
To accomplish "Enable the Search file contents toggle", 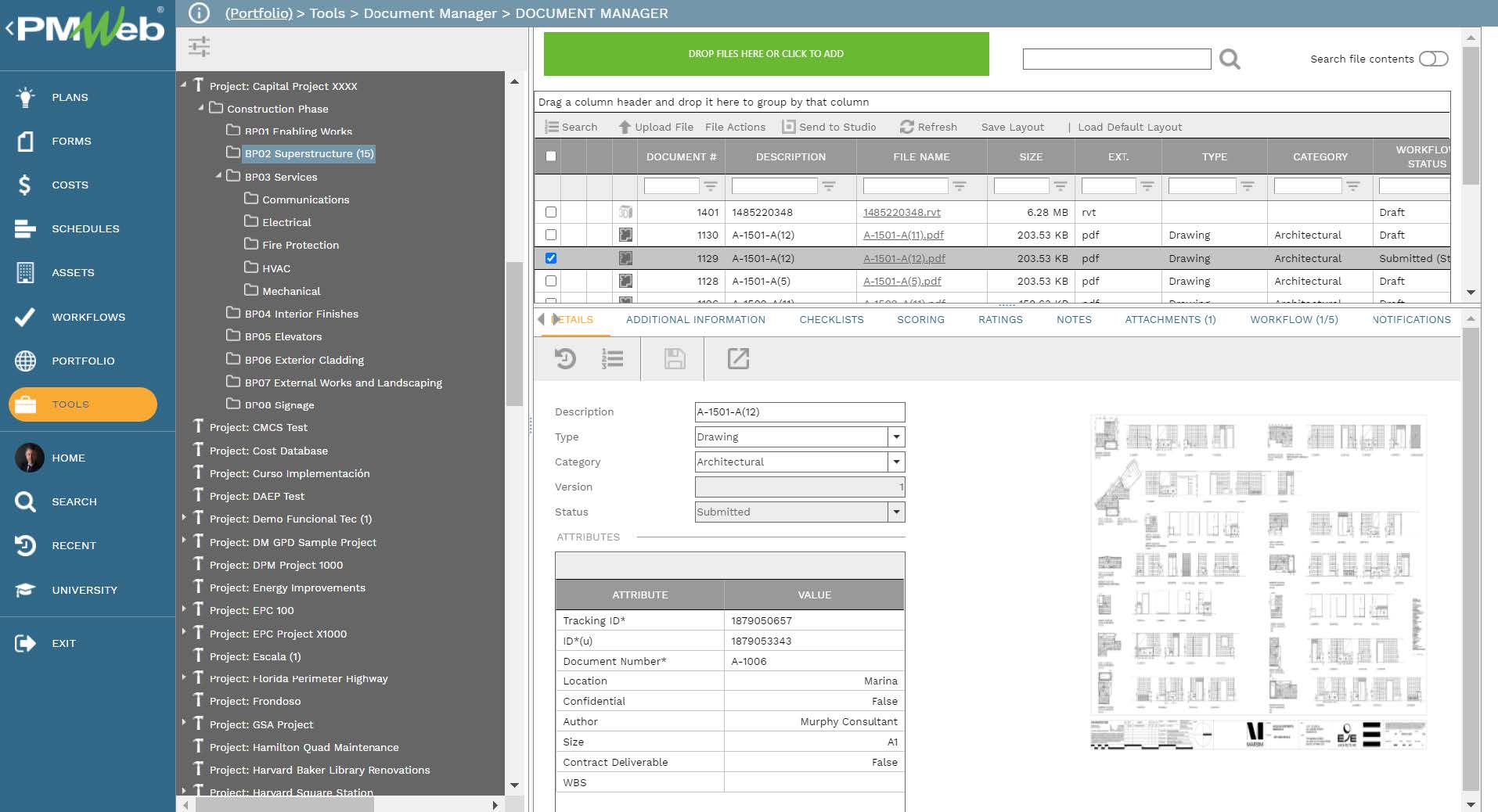I will [x=1433, y=58].
